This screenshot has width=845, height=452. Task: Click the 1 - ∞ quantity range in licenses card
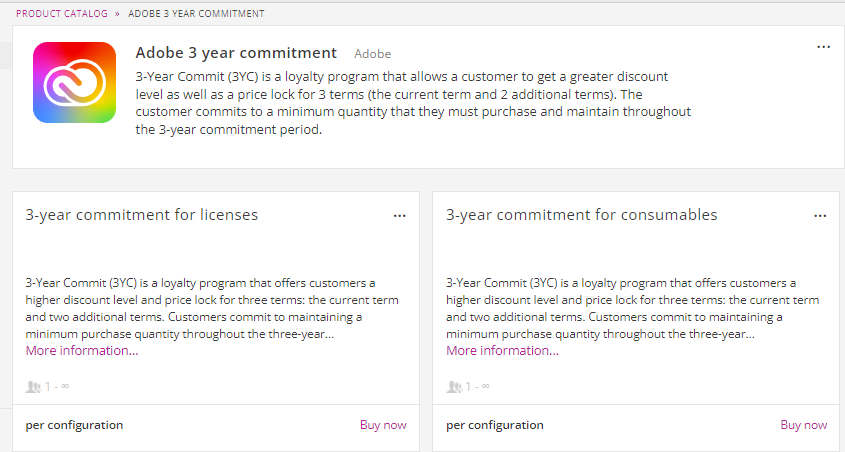point(57,386)
